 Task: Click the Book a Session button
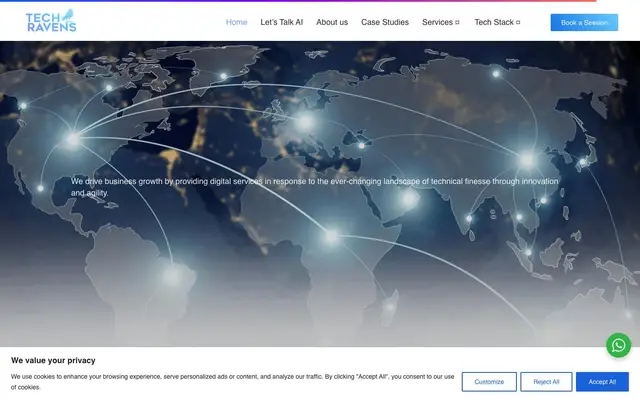(x=584, y=22)
